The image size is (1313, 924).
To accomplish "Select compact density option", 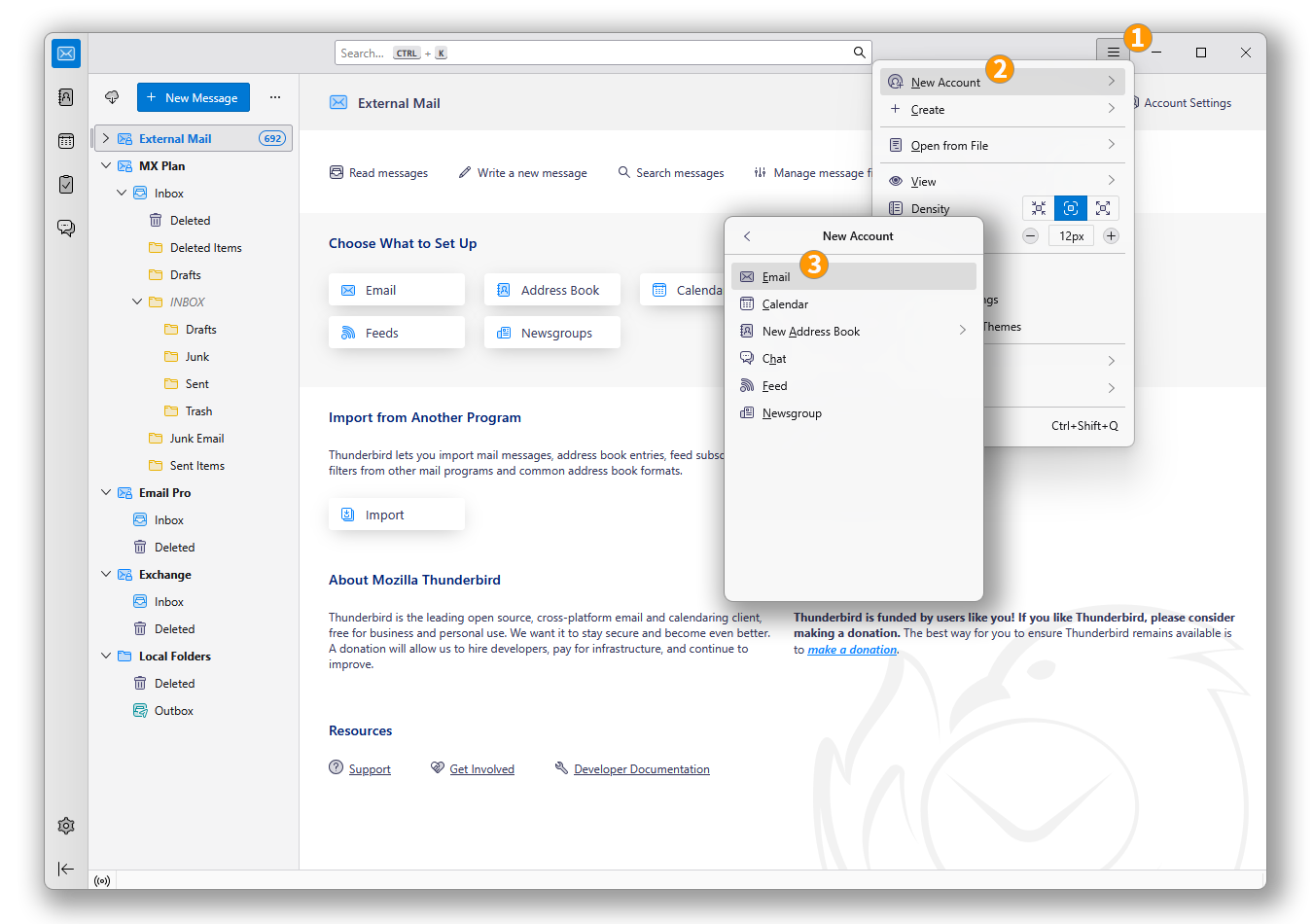I will coord(1039,208).
